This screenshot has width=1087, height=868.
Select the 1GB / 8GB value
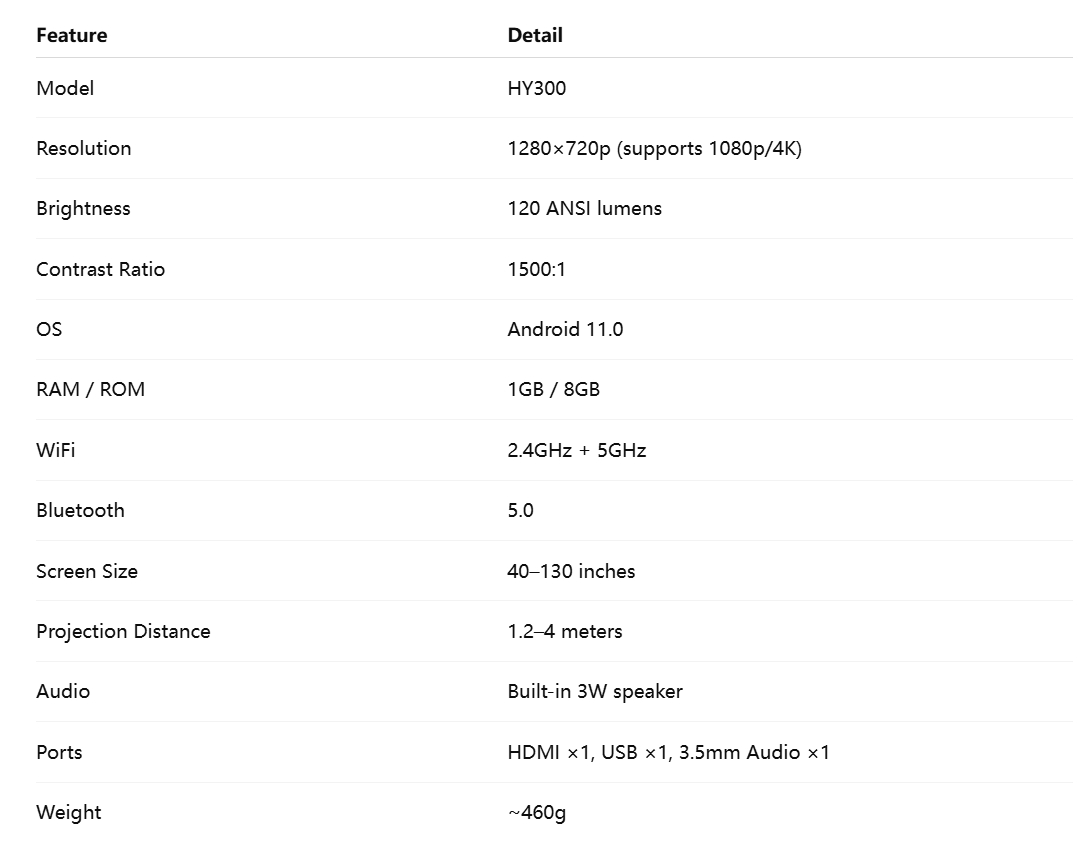pos(553,389)
